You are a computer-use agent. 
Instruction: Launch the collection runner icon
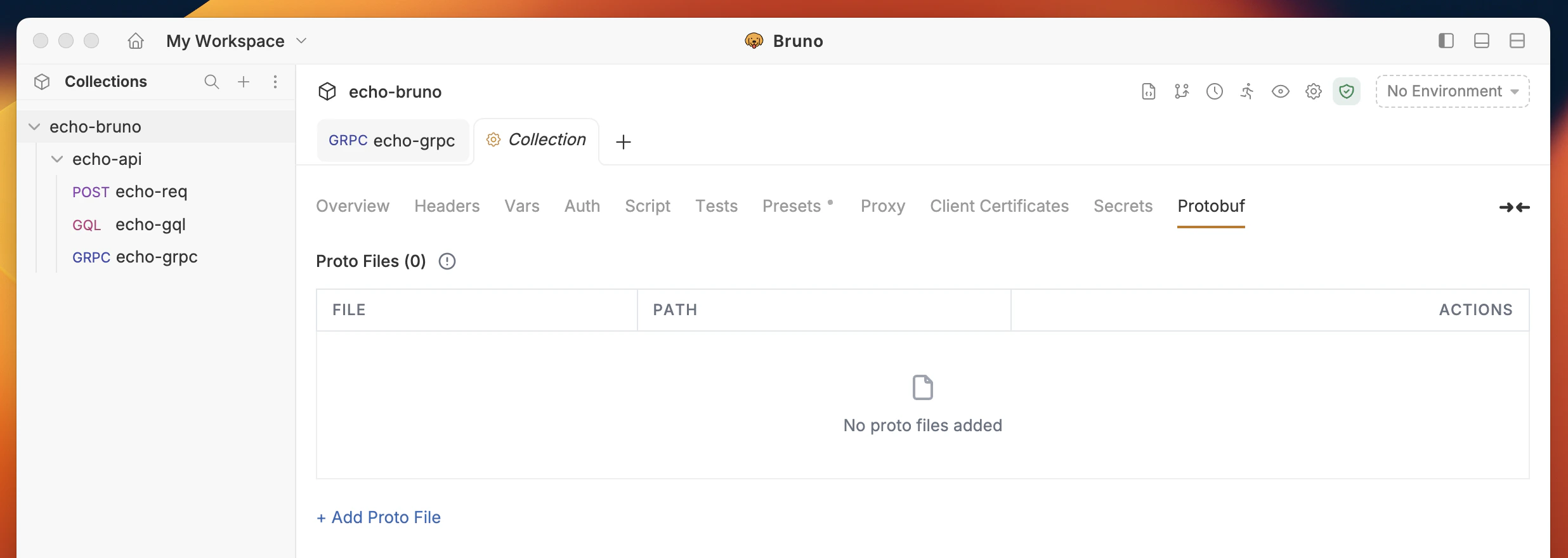point(1248,91)
